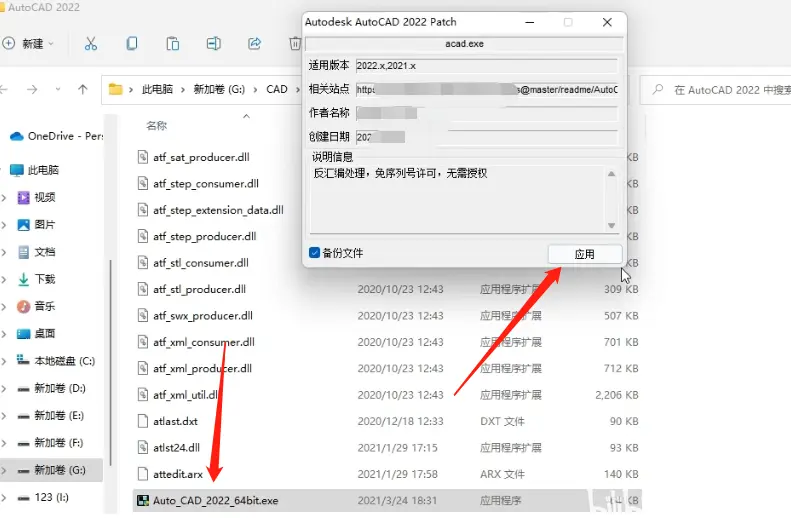Minimize the AutoCAD 2022 Patch window

tap(530, 22)
